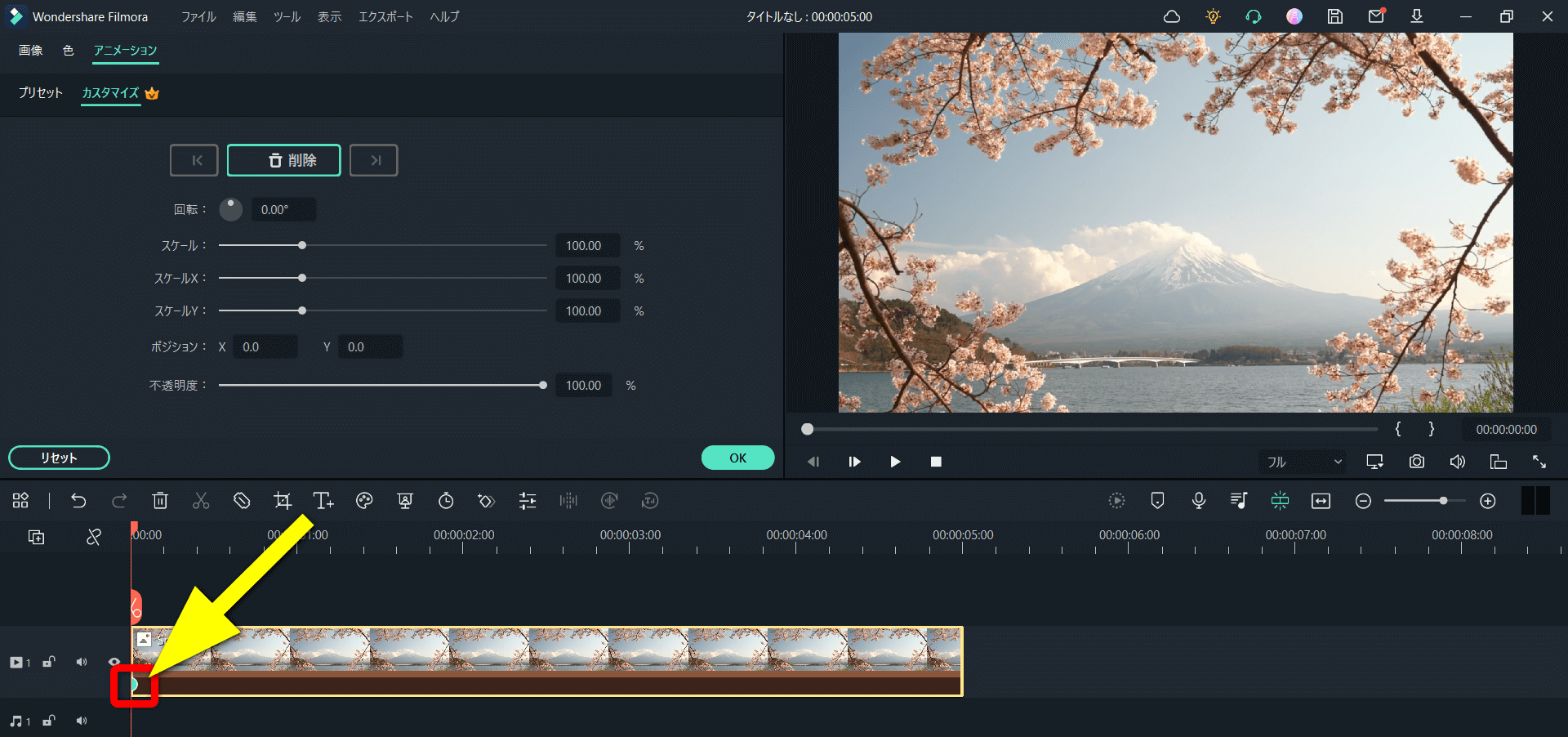Take a snapshot with camera icon

tap(1417, 462)
